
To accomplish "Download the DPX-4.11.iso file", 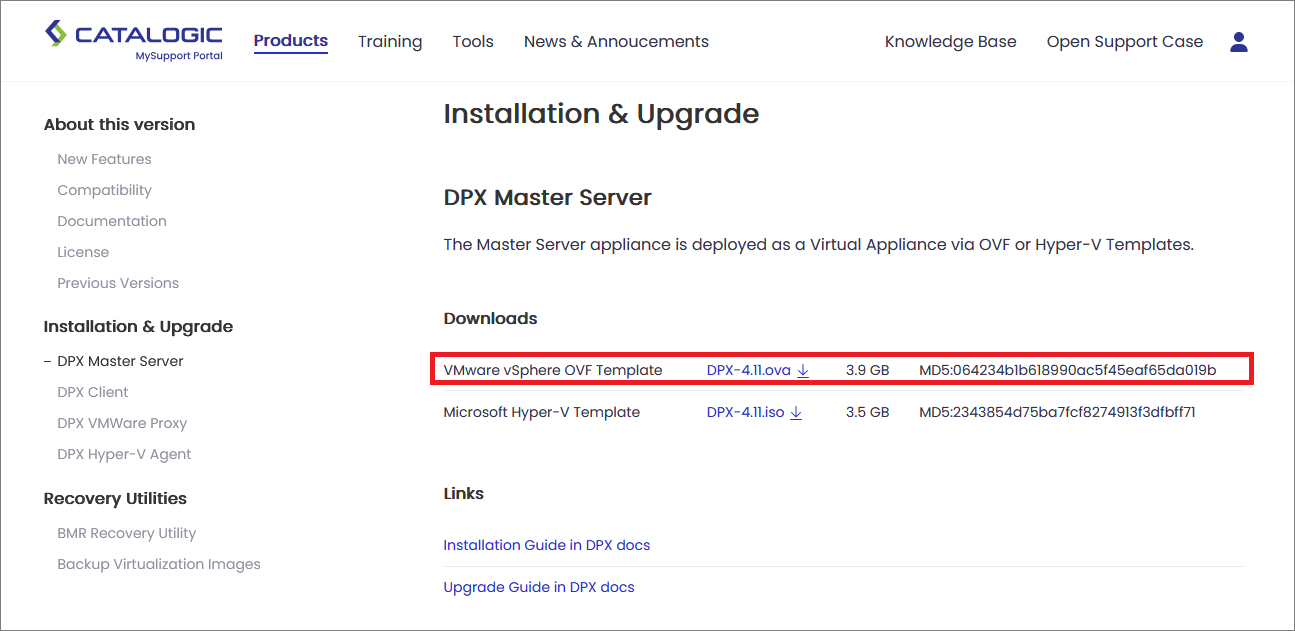I will (x=745, y=412).
